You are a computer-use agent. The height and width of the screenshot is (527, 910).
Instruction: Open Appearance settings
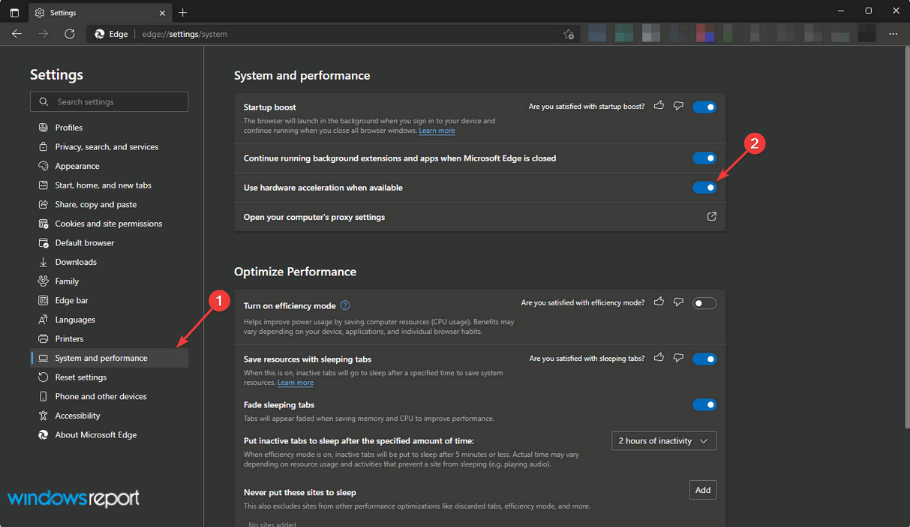[109, 166]
